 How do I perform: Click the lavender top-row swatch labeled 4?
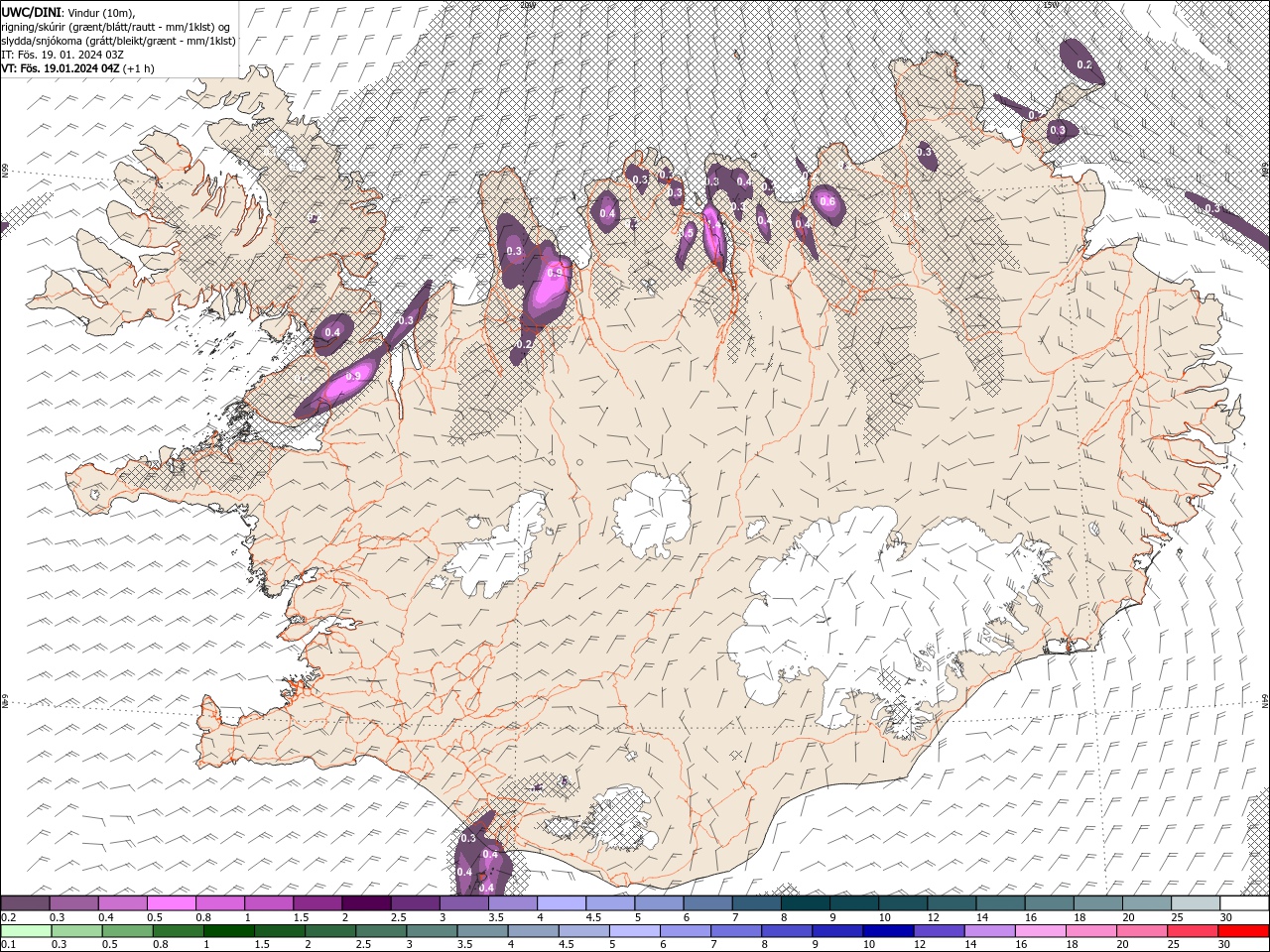coord(561,903)
